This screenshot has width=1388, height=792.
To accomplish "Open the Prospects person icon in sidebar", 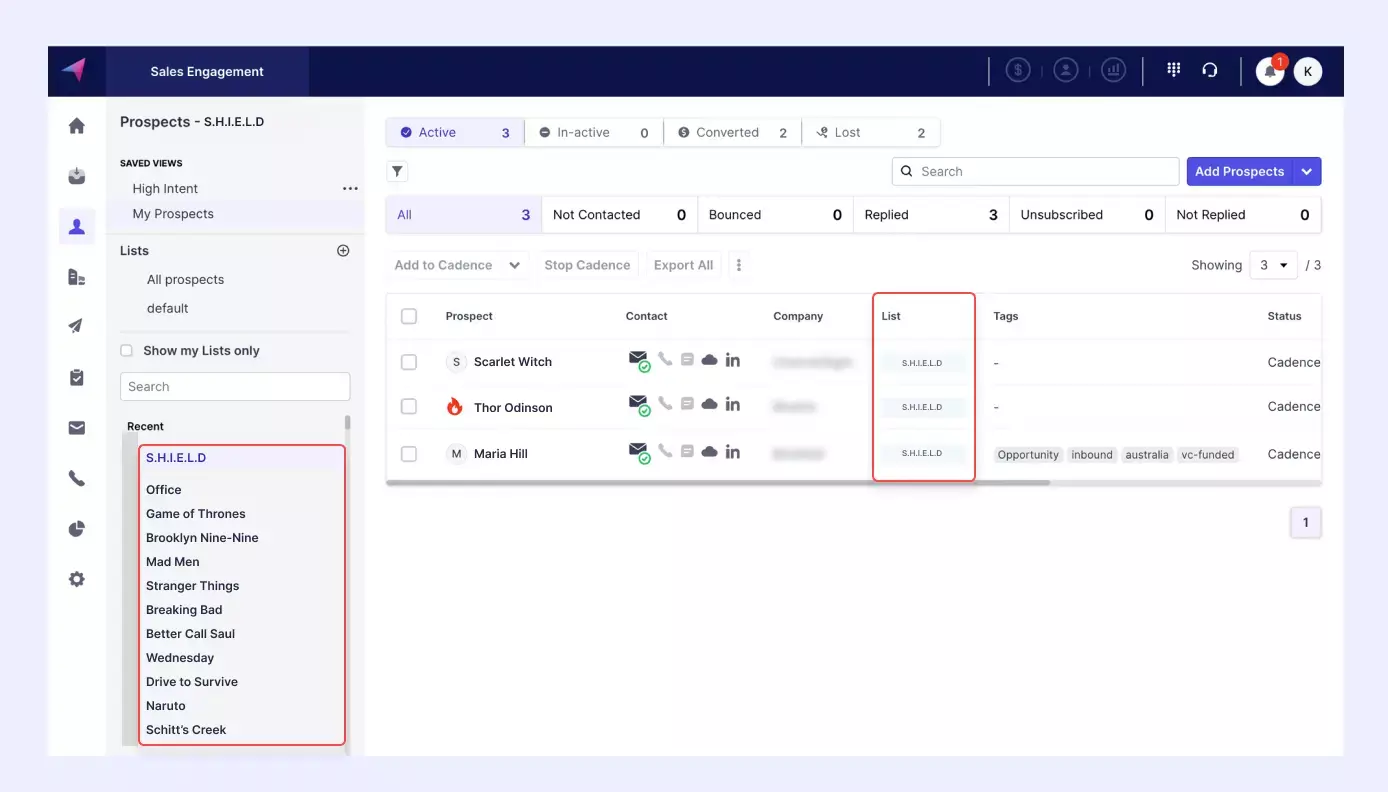I will (76, 226).
